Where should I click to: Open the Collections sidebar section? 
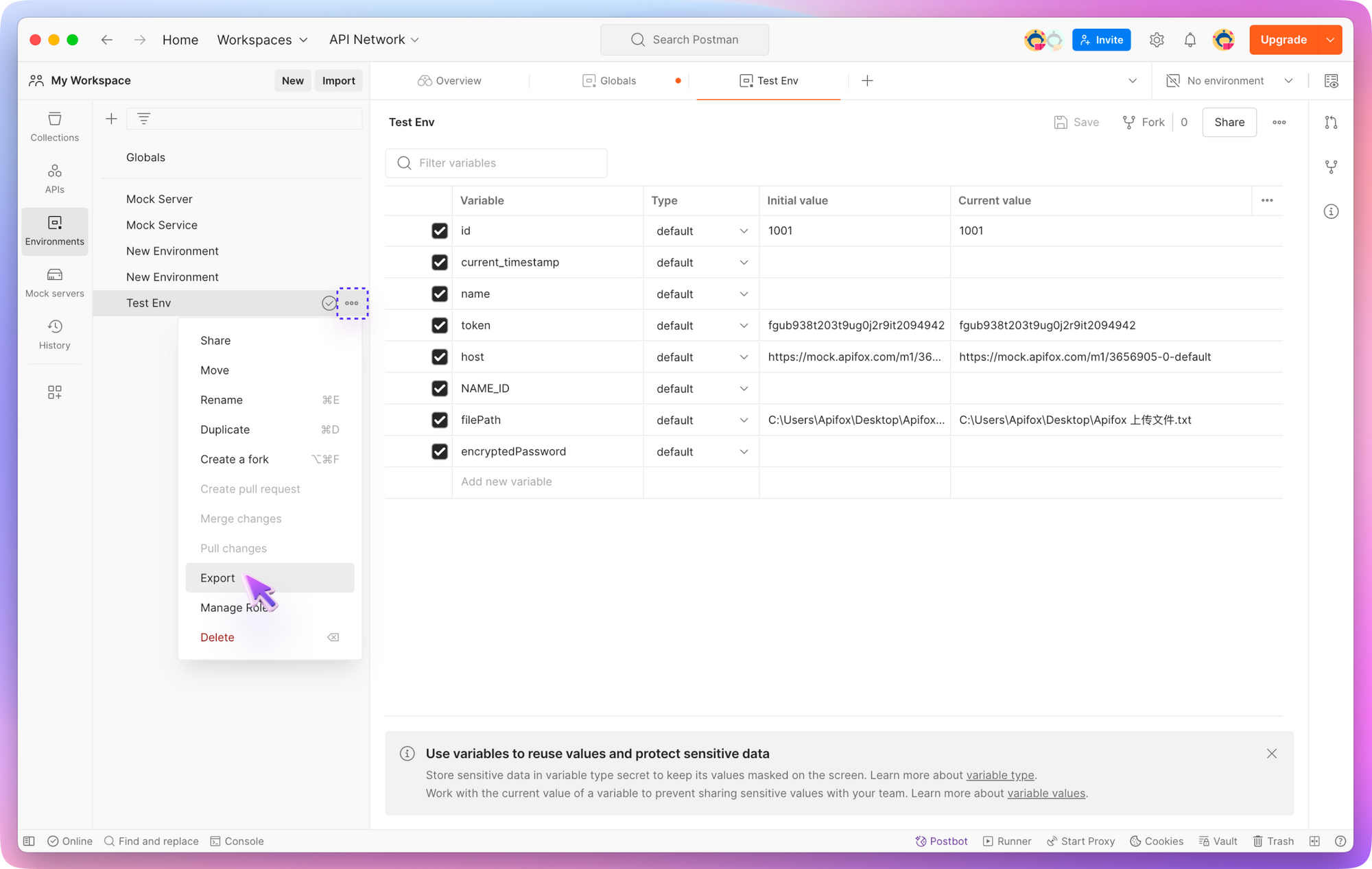point(54,127)
